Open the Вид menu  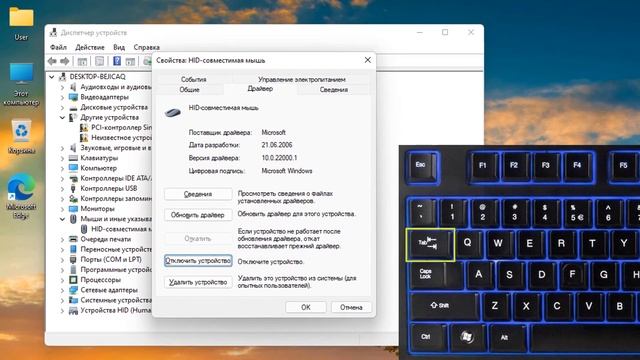click(x=119, y=47)
